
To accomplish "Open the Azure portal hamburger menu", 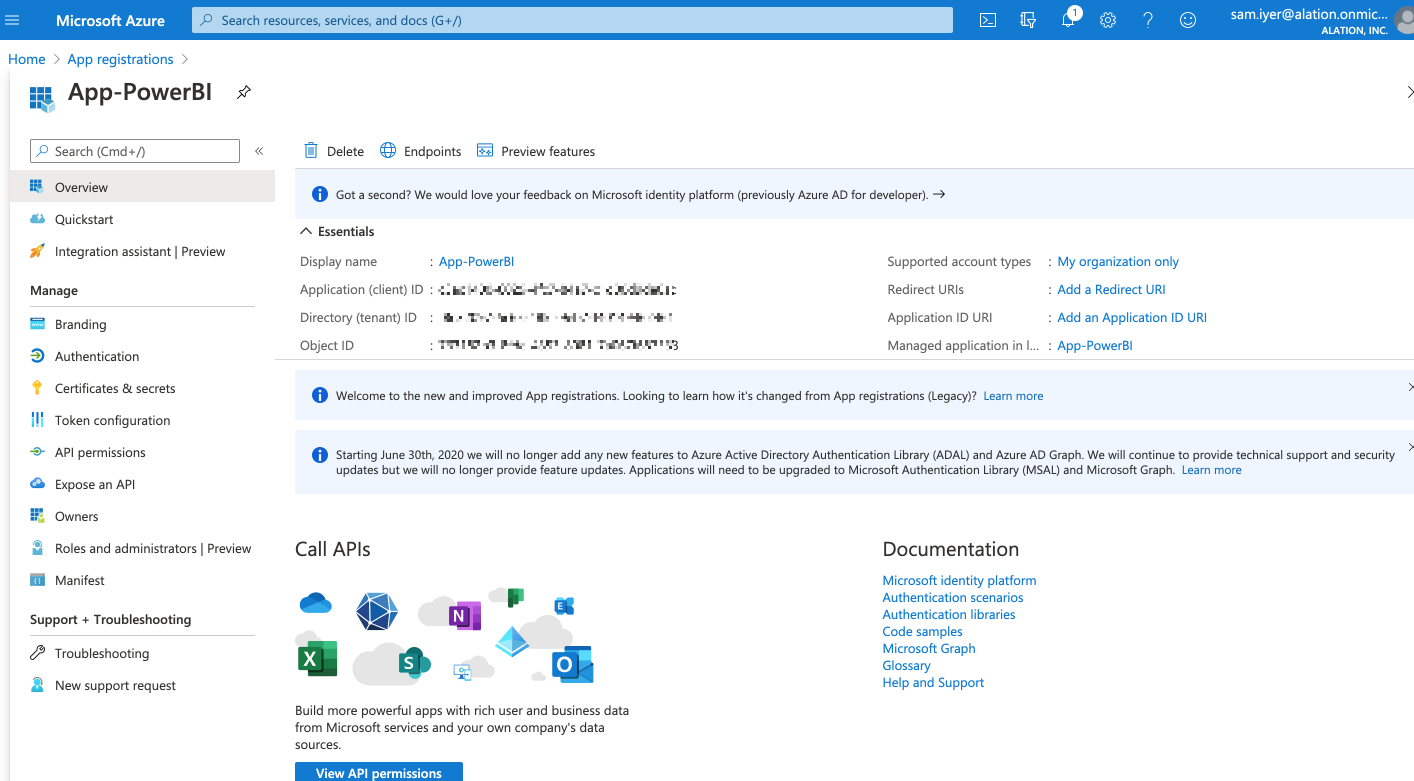I will (x=13, y=20).
